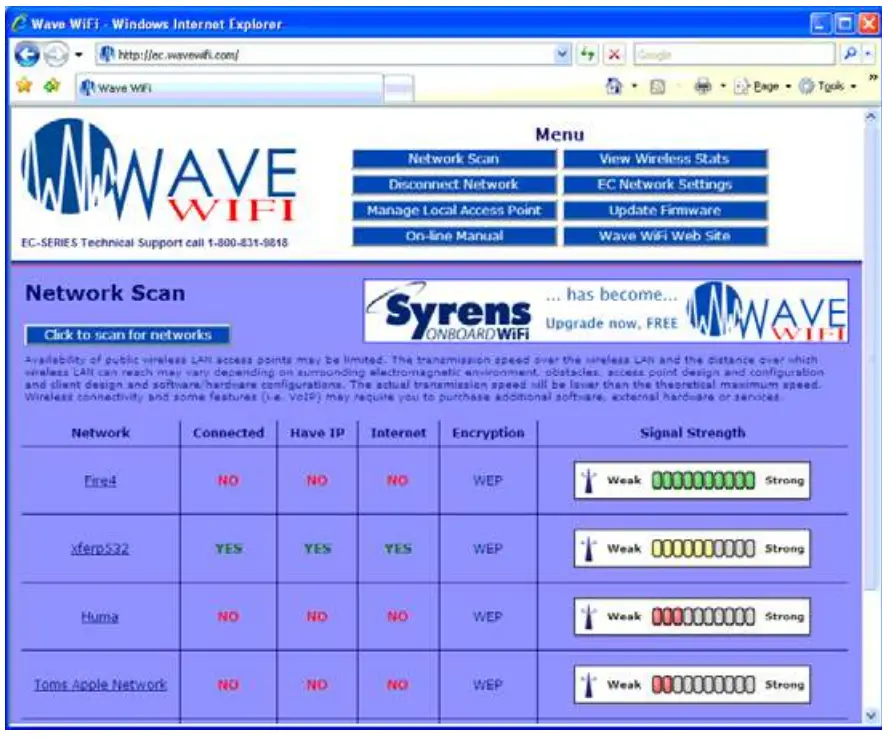Open the On-line Manual menu item
Viewport: 888px width, 738px height.
[x=455, y=237]
